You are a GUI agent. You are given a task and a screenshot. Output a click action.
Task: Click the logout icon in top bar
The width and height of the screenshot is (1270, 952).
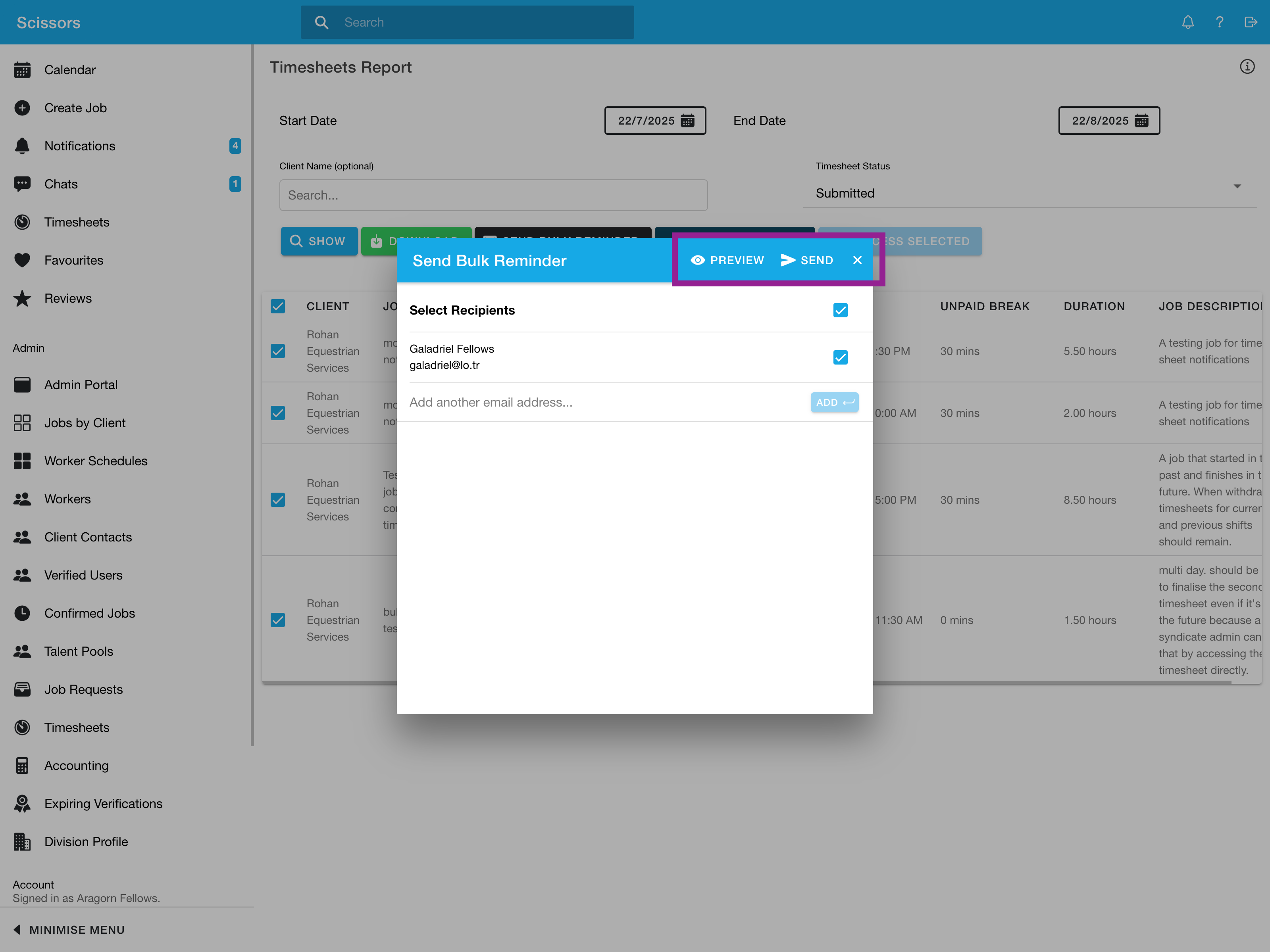tap(1250, 22)
